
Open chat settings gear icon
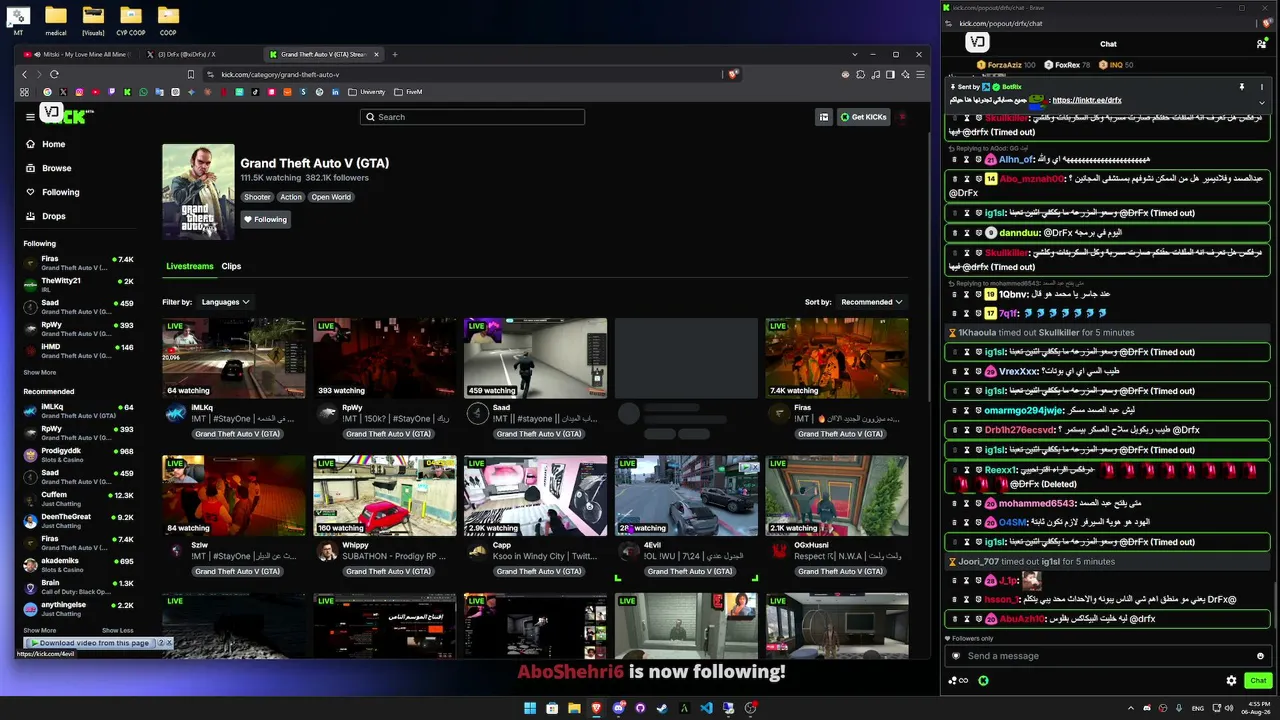[1231, 681]
